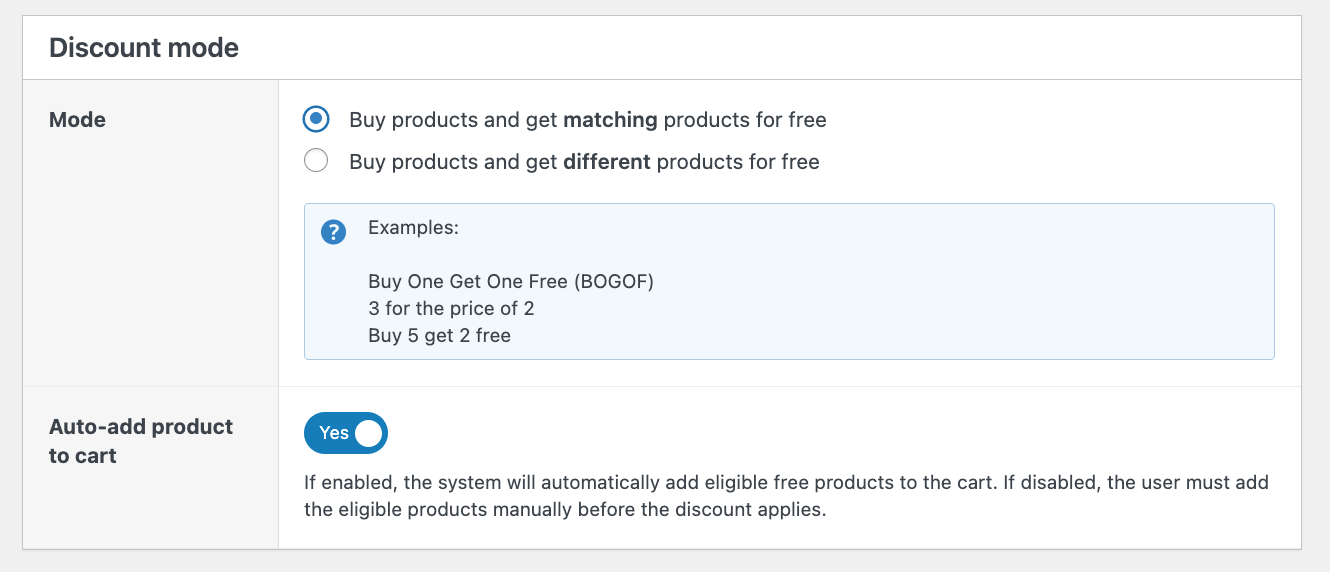This screenshot has width=1330, height=572.
Task: Click the "Discount mode" section heading
Action: 144,47
